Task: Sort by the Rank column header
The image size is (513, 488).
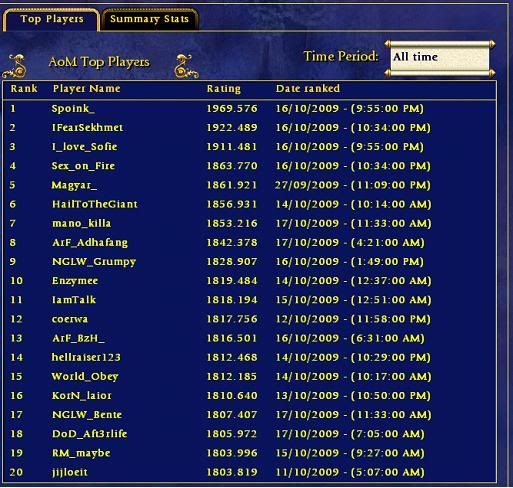Action: (24, 89)
